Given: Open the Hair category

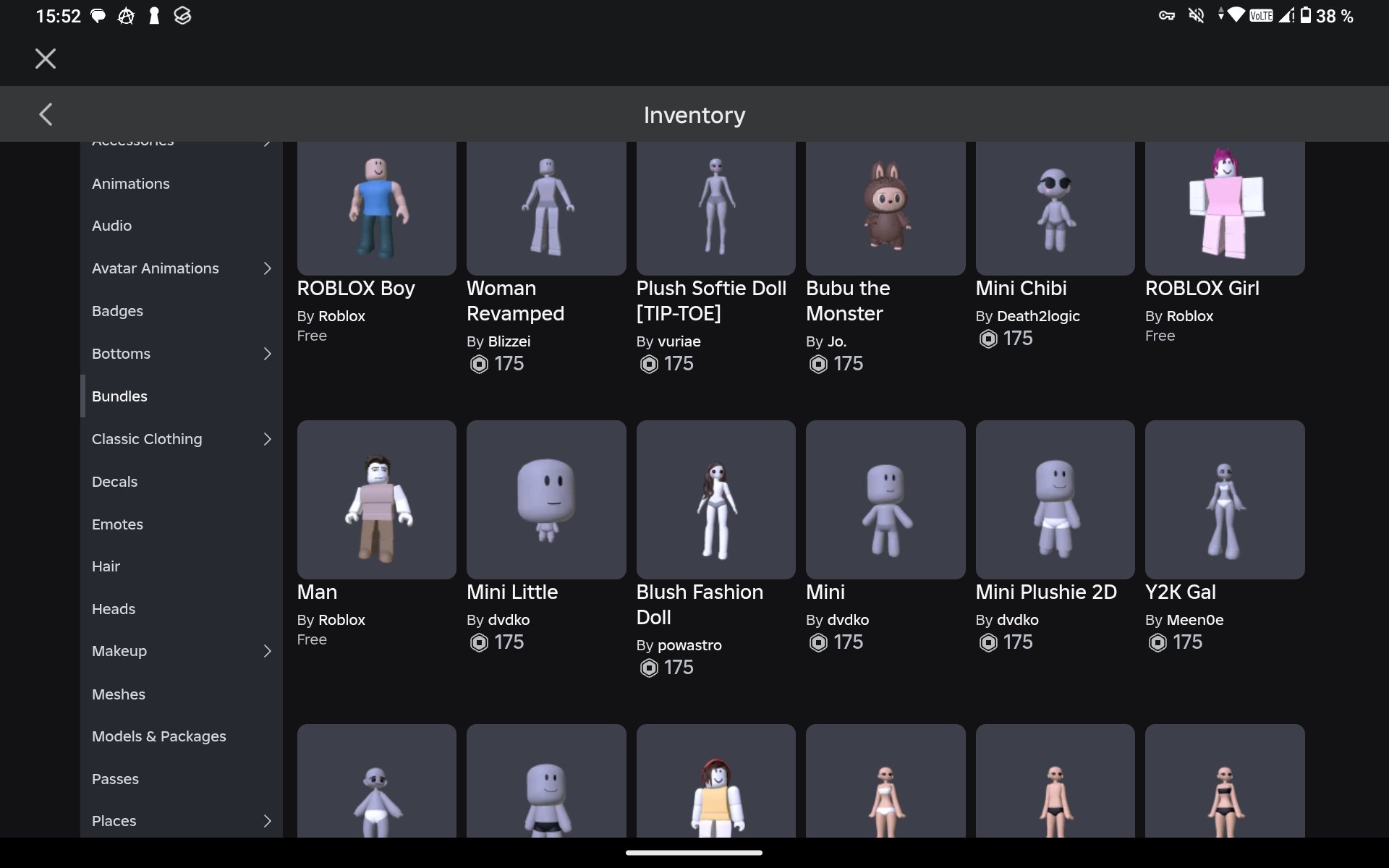Looking at the screenshot, I should point(181,566).
